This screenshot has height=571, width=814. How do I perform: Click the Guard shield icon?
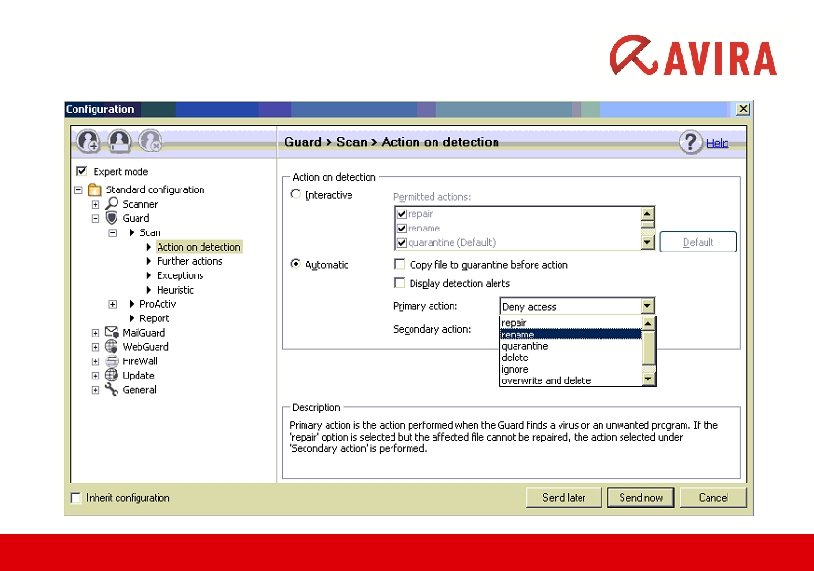click(x=112, y=218)
